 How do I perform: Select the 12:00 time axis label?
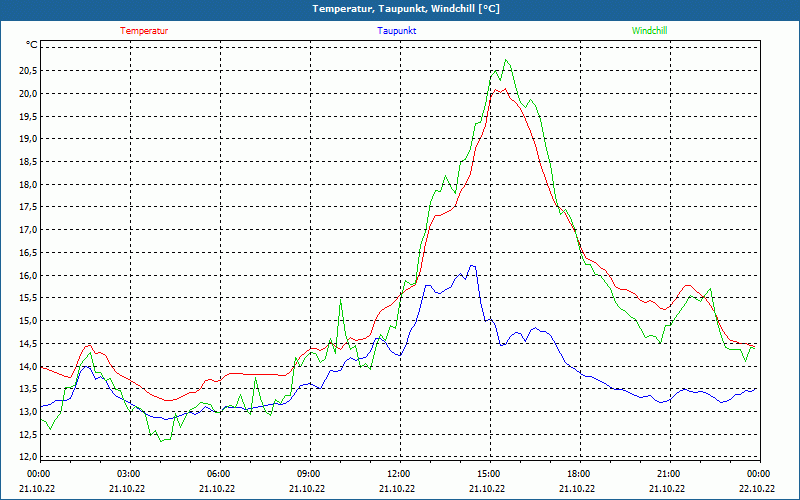397,474
